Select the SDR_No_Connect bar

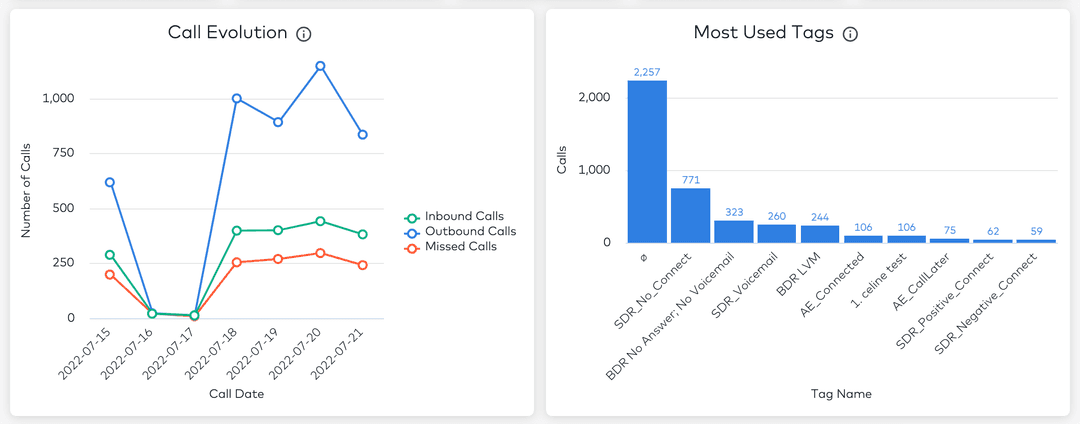[x=690, y=215]
